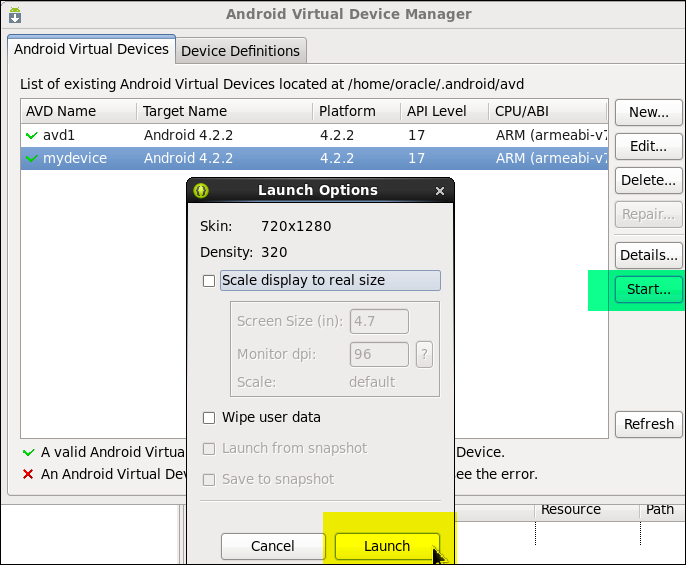Click the Edit... button
Image resolution: width=686 pixels, height=565 pixels.
(x=649, y=146)
